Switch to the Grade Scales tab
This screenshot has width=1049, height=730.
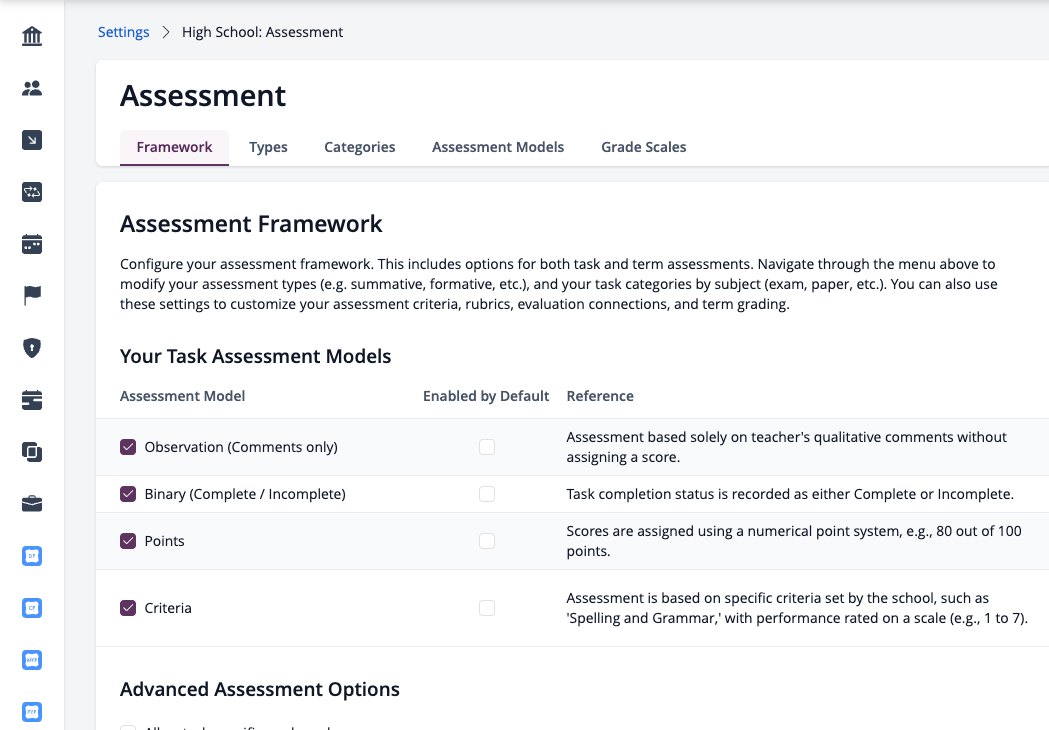644,147
